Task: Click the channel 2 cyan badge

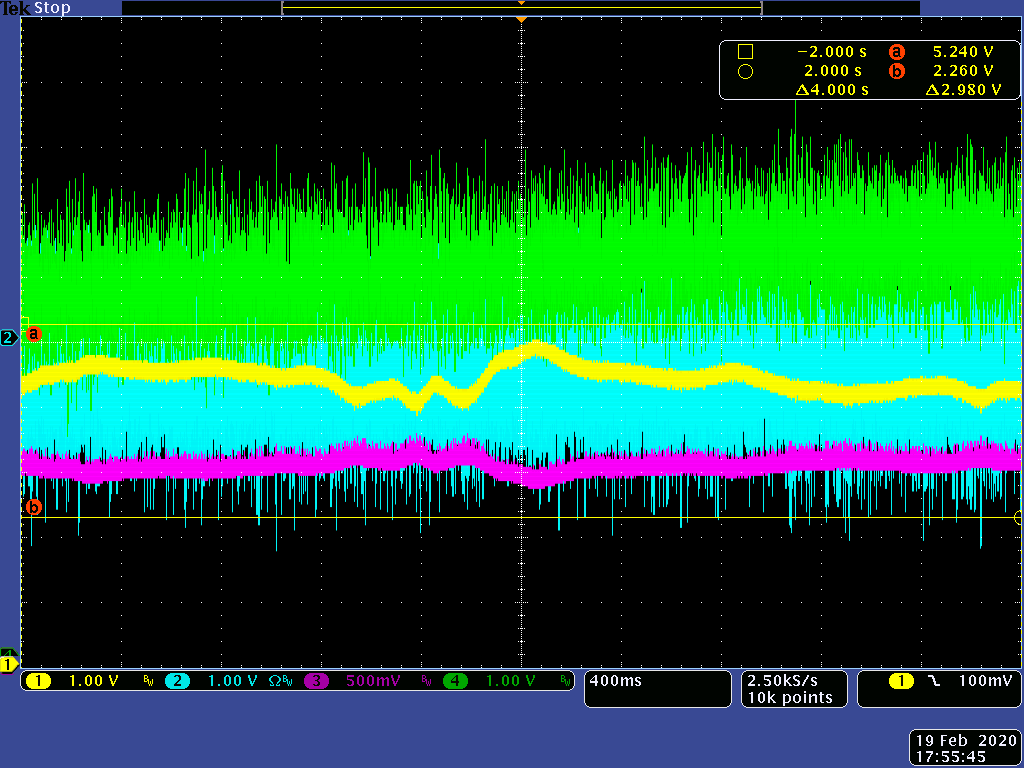Action: [177, 681]
